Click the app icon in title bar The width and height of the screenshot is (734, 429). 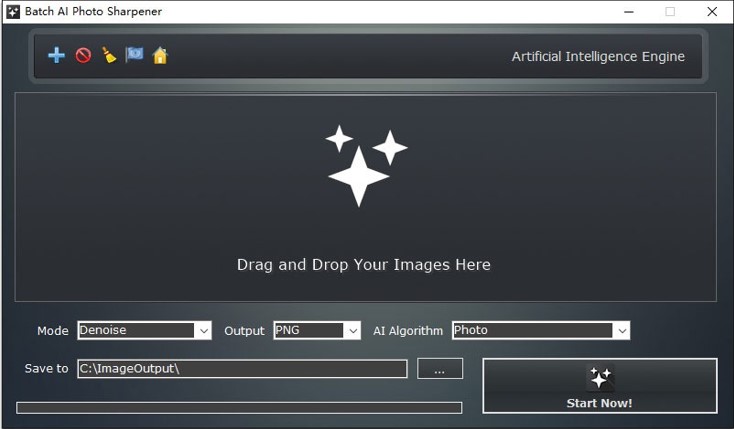(x=13, y=12)
